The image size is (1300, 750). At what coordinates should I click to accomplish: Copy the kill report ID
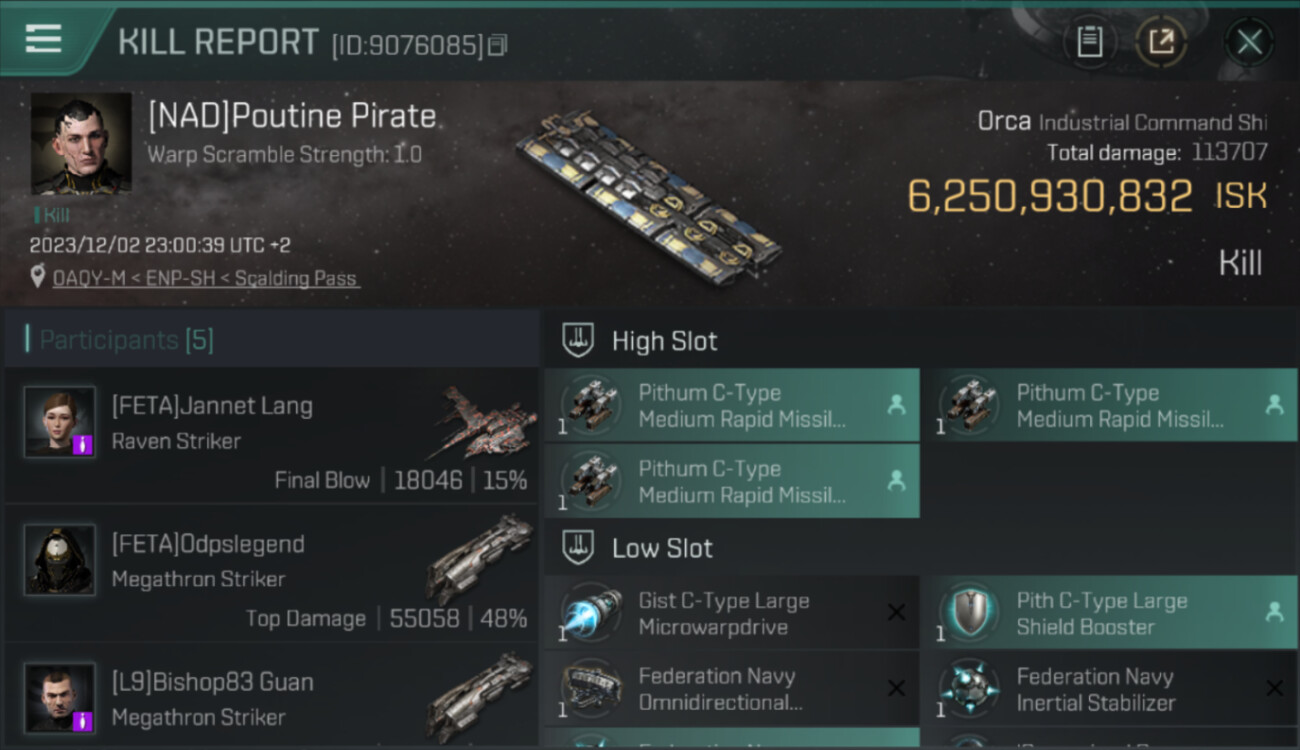498,45
